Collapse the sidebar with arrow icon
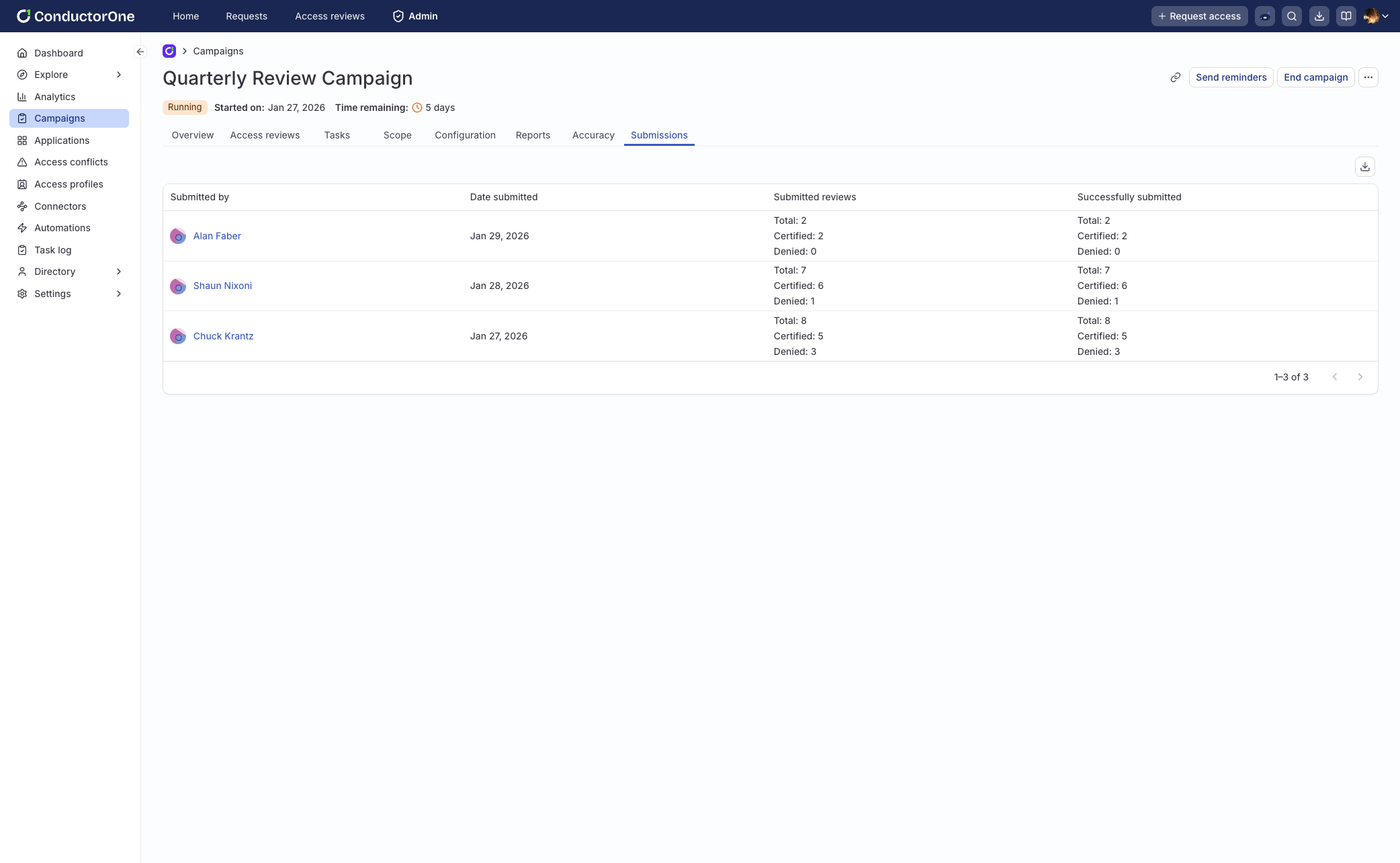This screenshot has width=1400, height=863. point(140,52)
